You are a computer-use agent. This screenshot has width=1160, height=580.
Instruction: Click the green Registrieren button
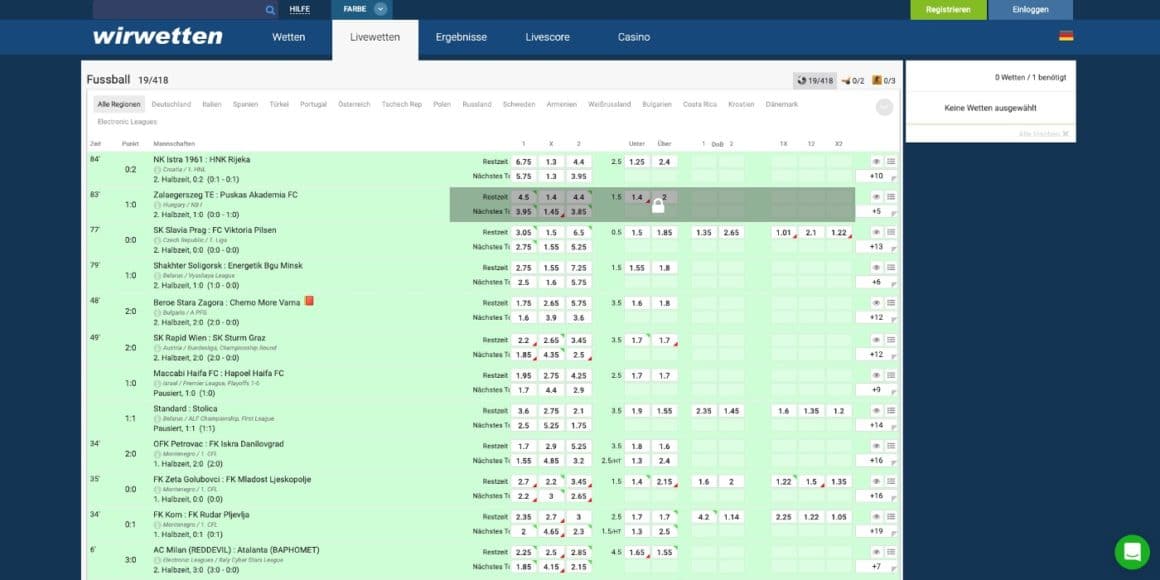pos(948,10)
